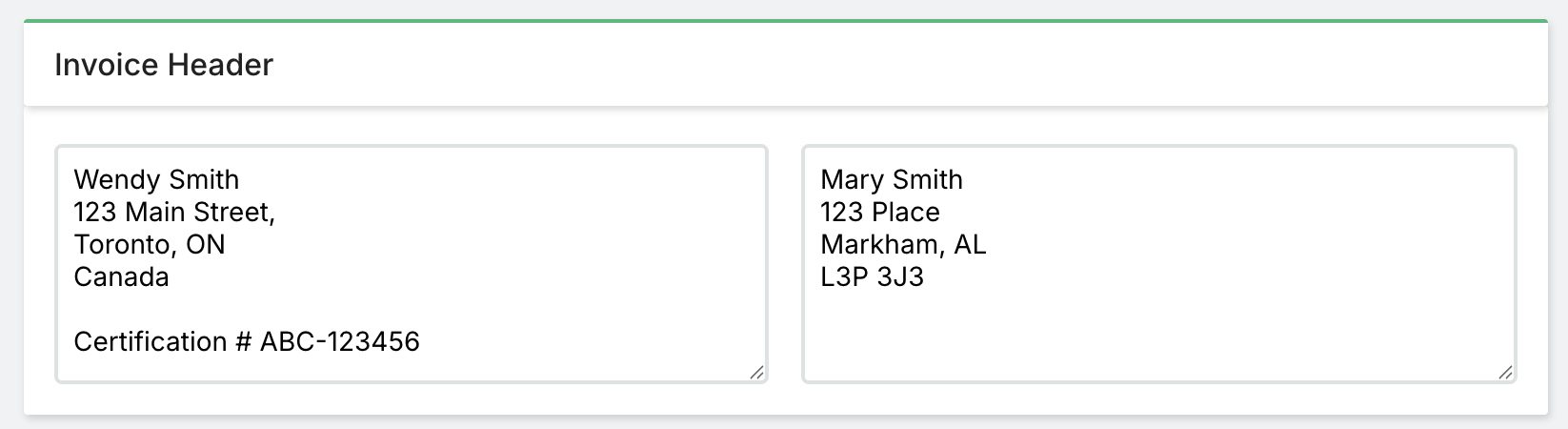
Task: Click the Invoice Header title
Action: tap(164, 65)
